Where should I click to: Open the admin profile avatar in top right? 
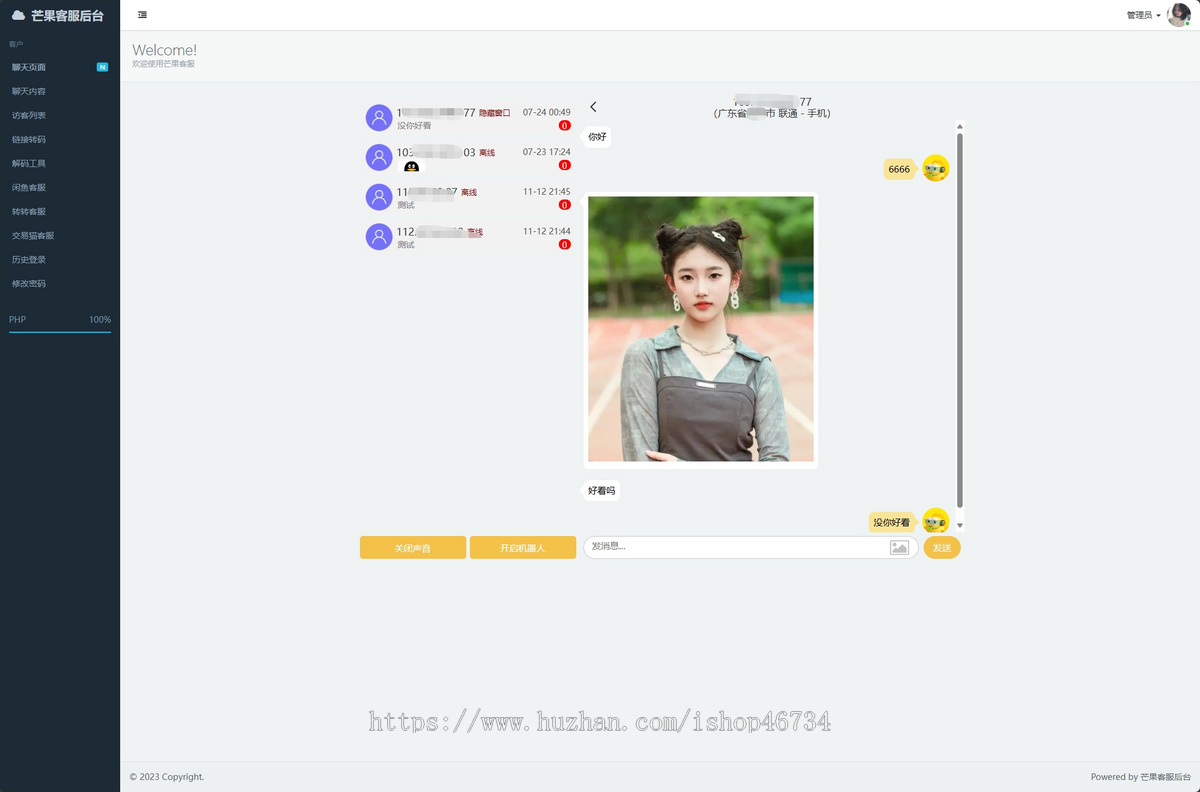point(1179,15)
